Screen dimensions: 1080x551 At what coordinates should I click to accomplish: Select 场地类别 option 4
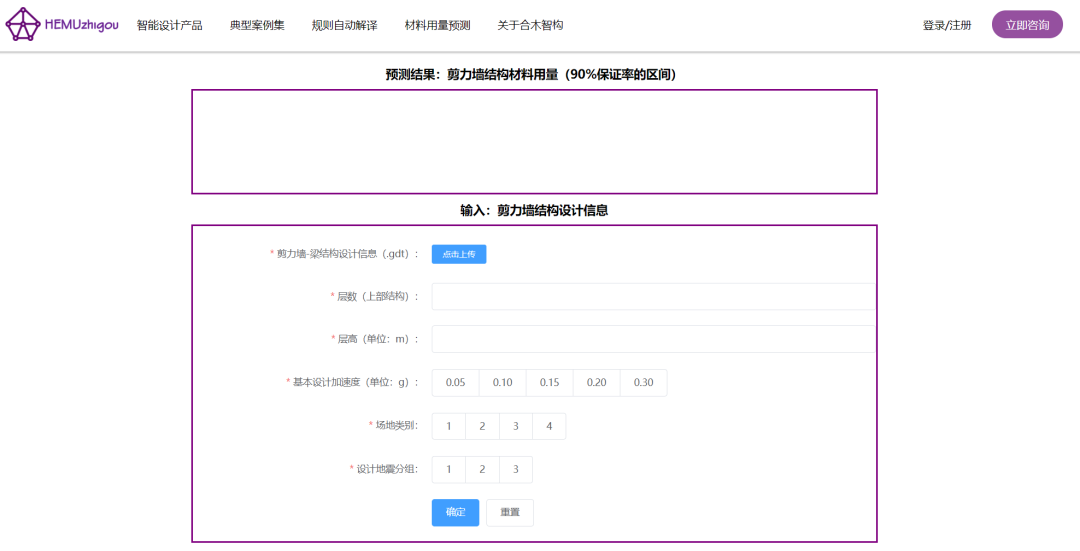(548, 426)
